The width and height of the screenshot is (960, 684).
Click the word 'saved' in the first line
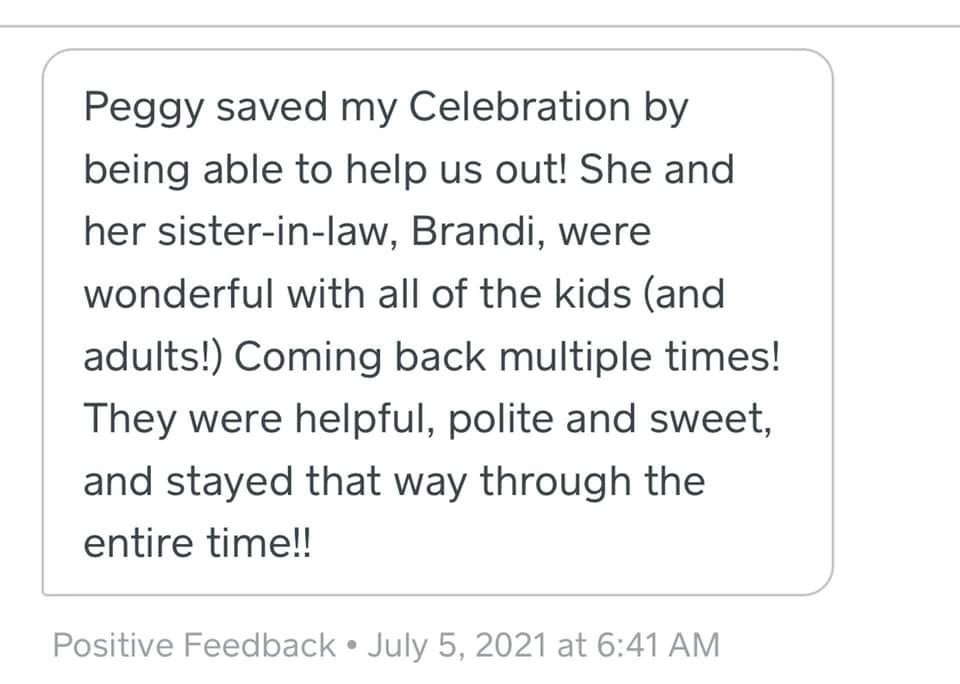point(272,107)
